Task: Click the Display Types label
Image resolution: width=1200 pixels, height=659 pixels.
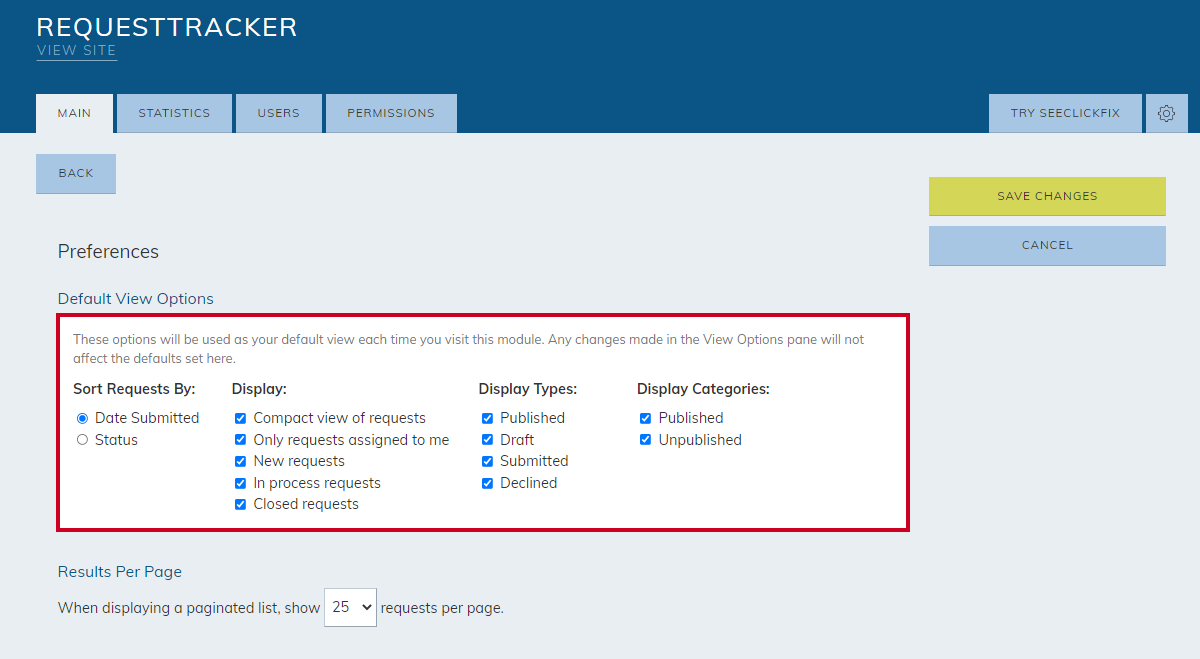Action: (528, 389)
